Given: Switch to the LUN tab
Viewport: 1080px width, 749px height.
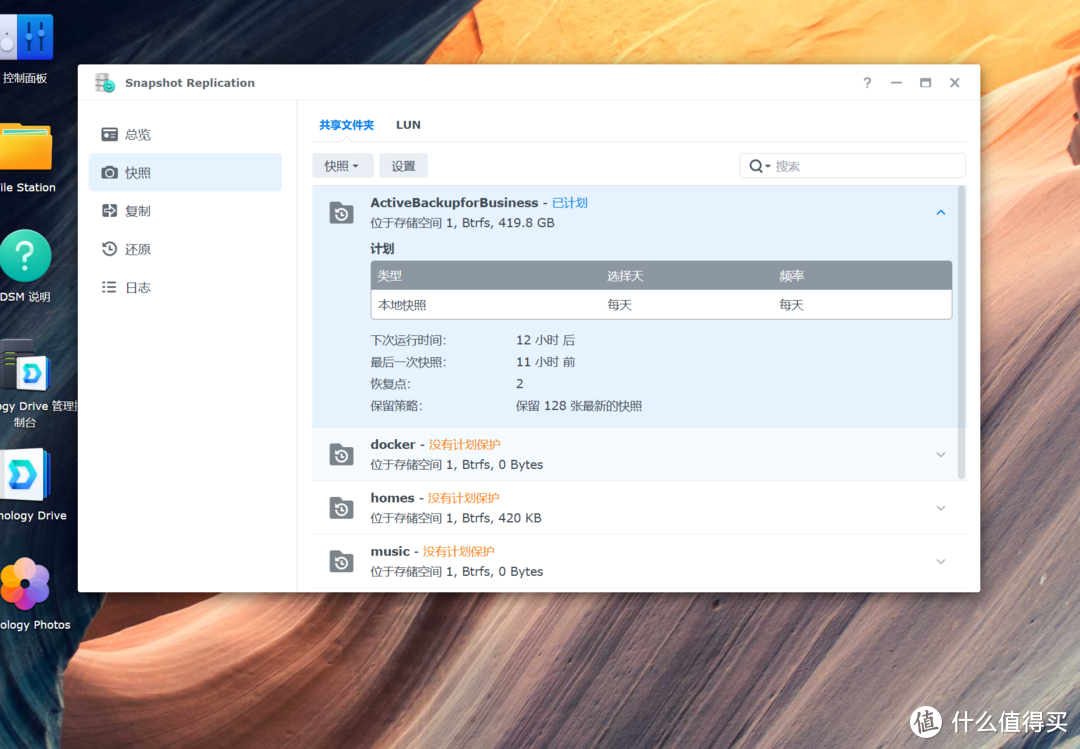Looking at the screenshot, I should [x=408, y=125].
